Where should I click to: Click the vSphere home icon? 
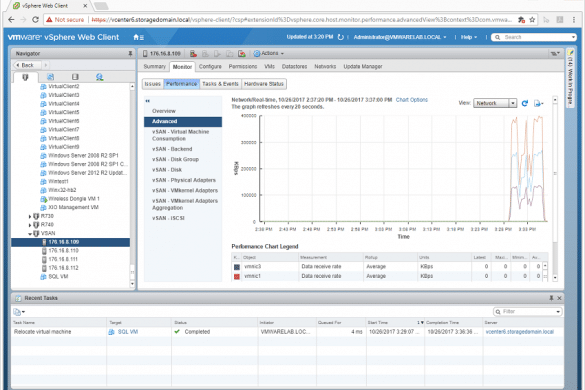[x=138, y=37]
